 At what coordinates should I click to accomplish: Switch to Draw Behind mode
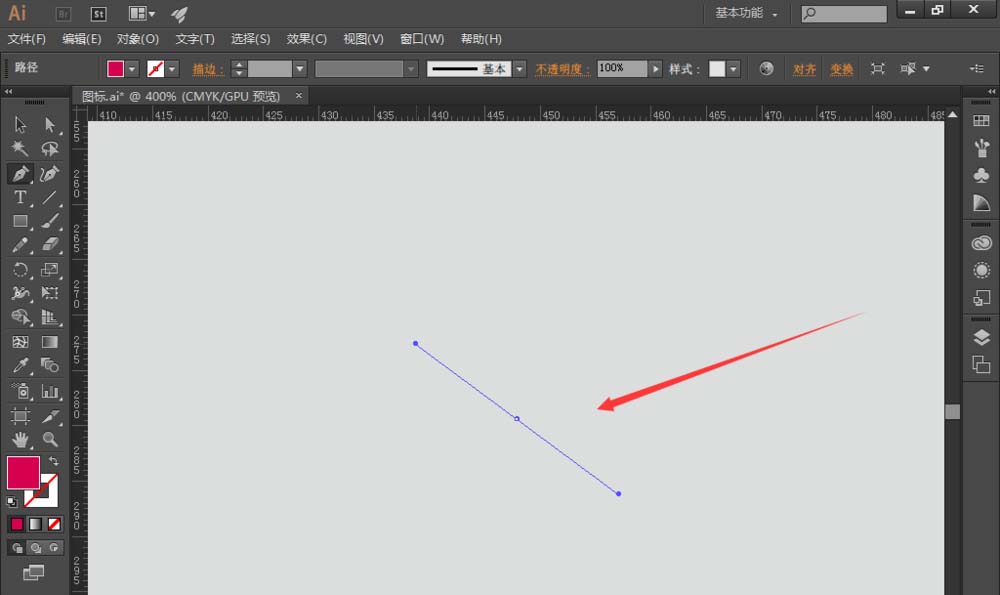click(35, 548)
